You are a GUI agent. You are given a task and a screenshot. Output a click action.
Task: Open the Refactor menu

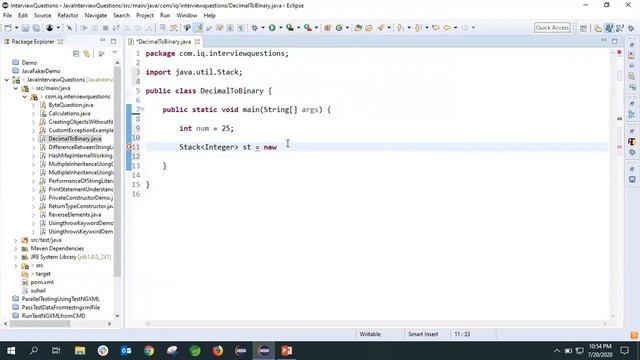68,16
